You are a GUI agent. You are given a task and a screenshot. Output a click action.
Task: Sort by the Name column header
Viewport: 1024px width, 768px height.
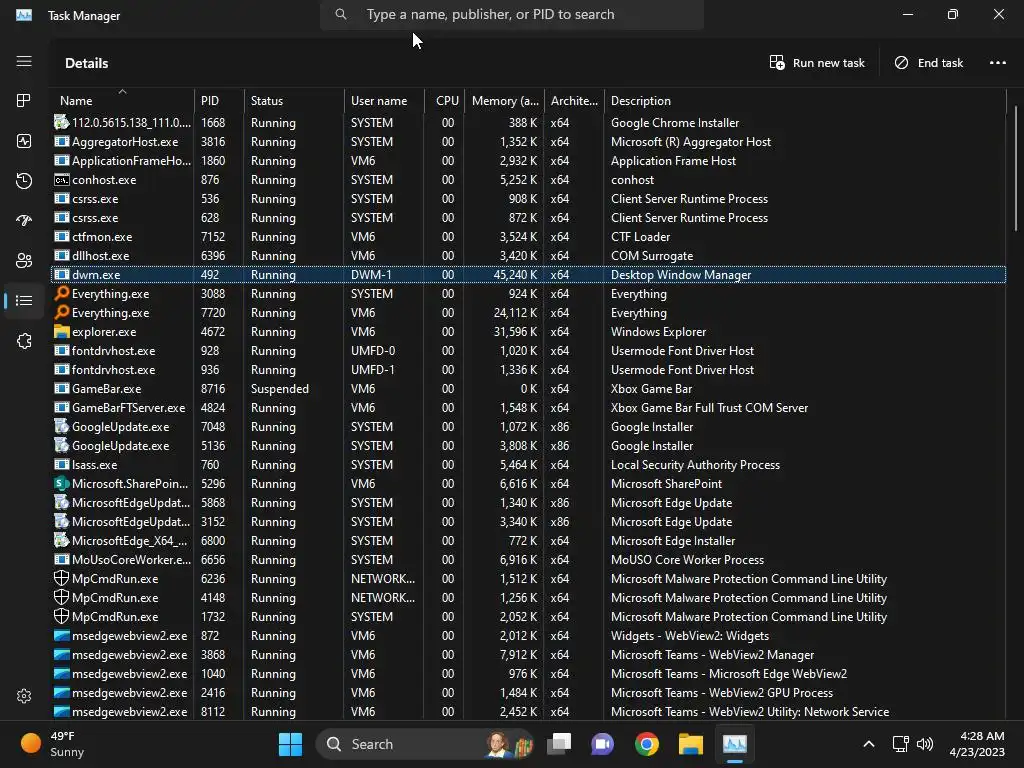[x=122, y=101]
